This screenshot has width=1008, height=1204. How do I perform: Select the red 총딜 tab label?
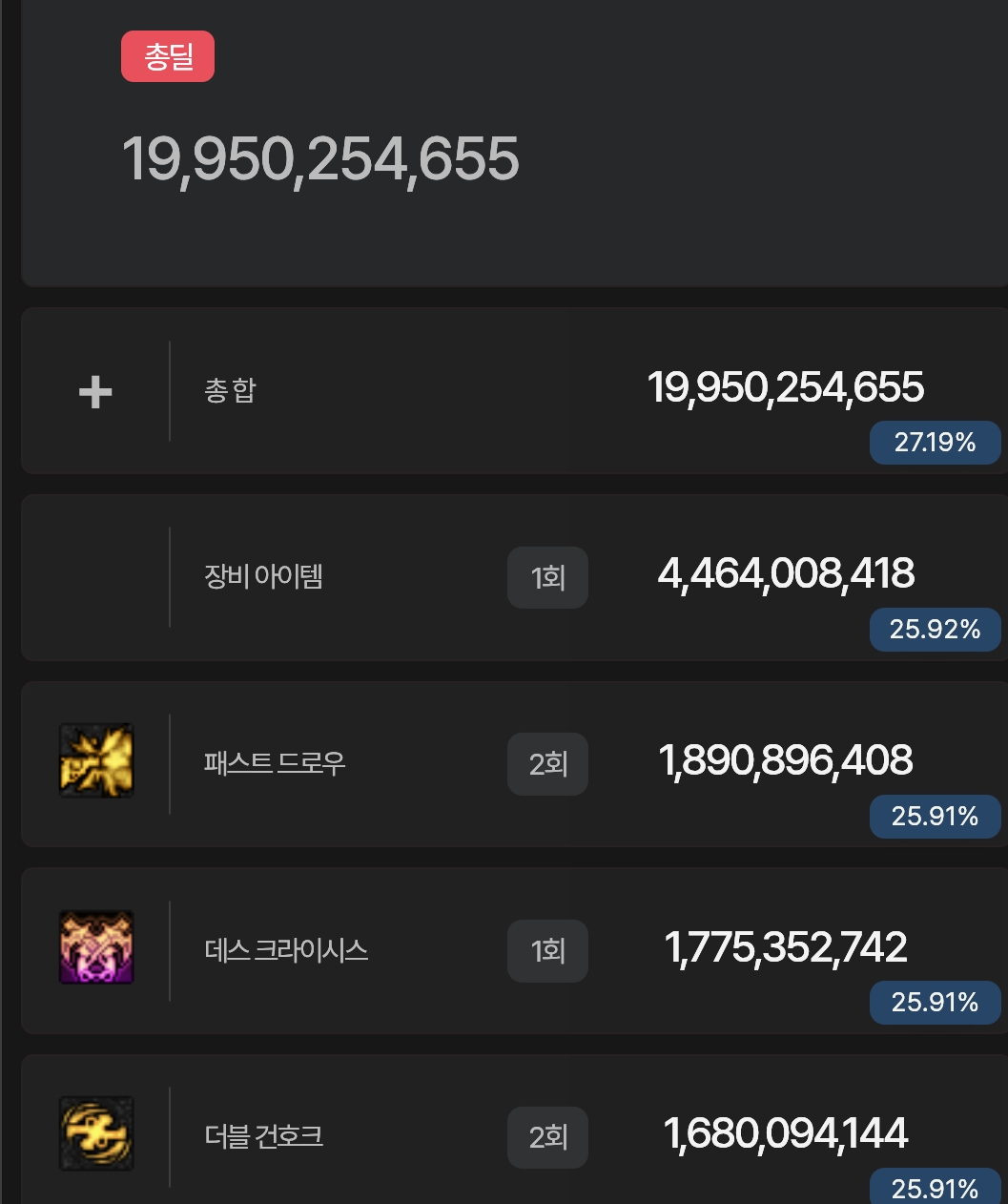click(168, 57)
